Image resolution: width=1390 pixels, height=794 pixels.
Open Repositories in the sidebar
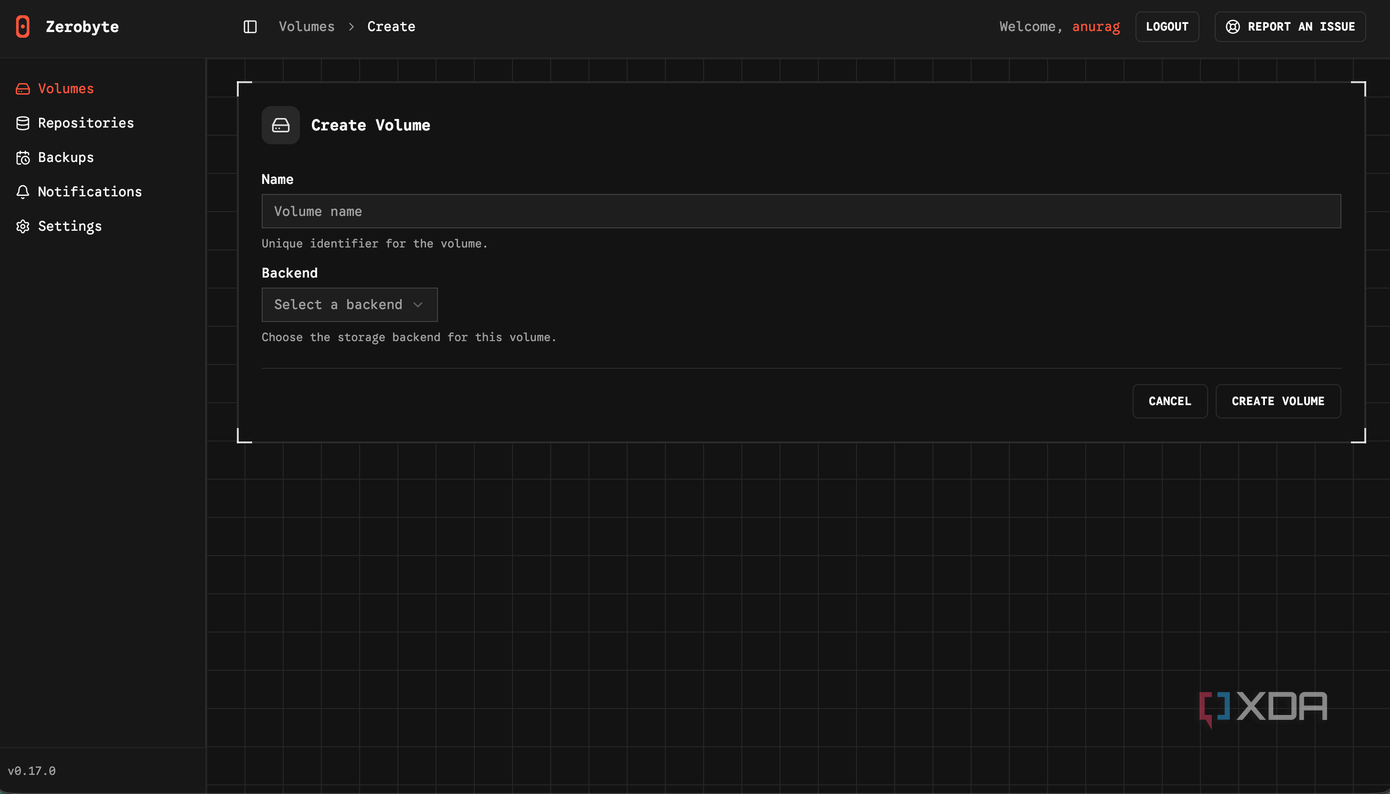coord(86,123)
